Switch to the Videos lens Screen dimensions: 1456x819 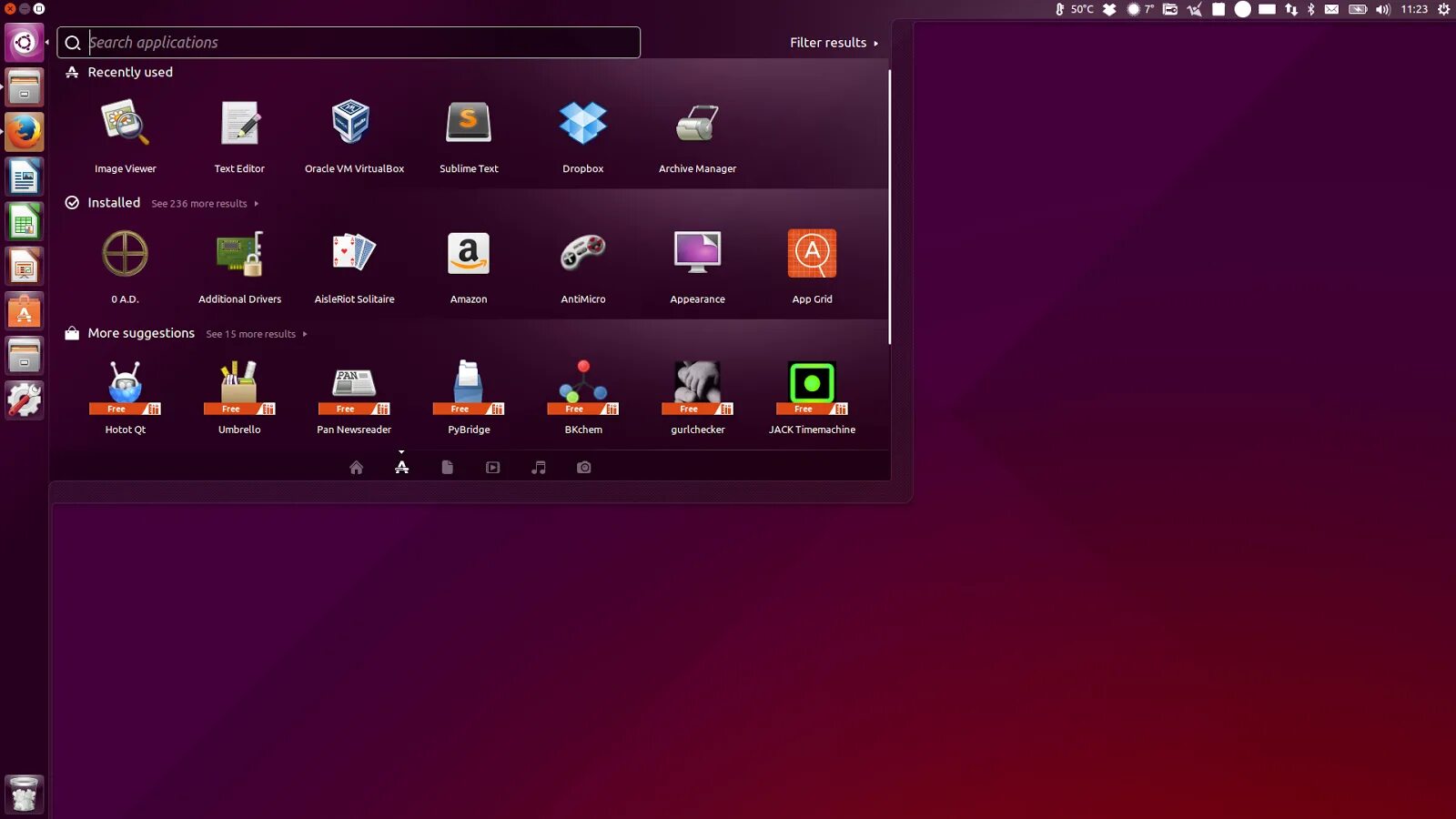493,468
